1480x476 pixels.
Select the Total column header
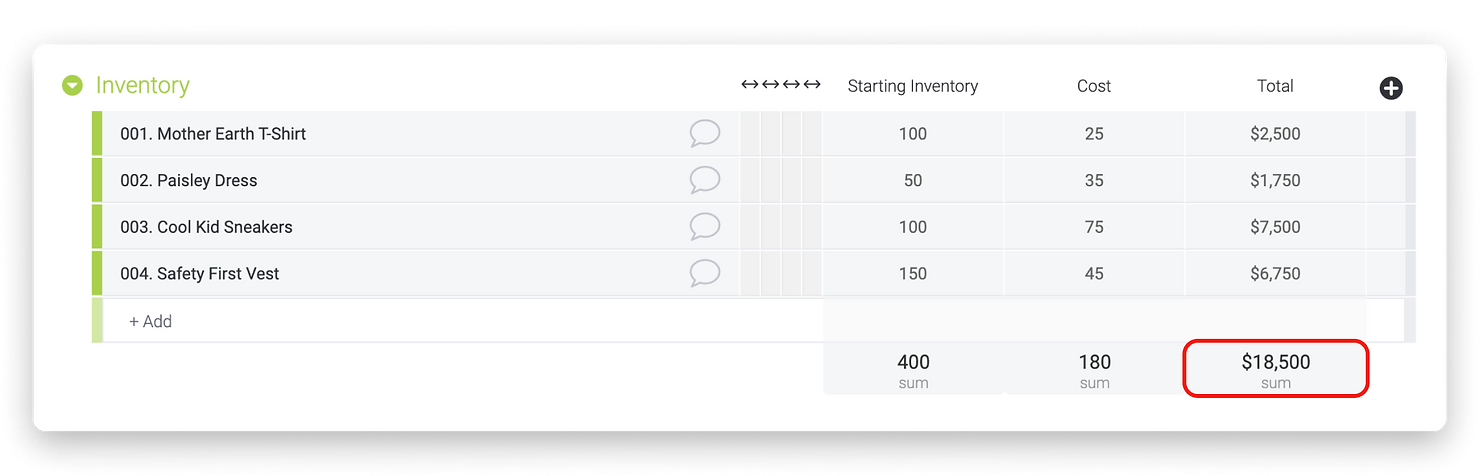click(1275, 86)
